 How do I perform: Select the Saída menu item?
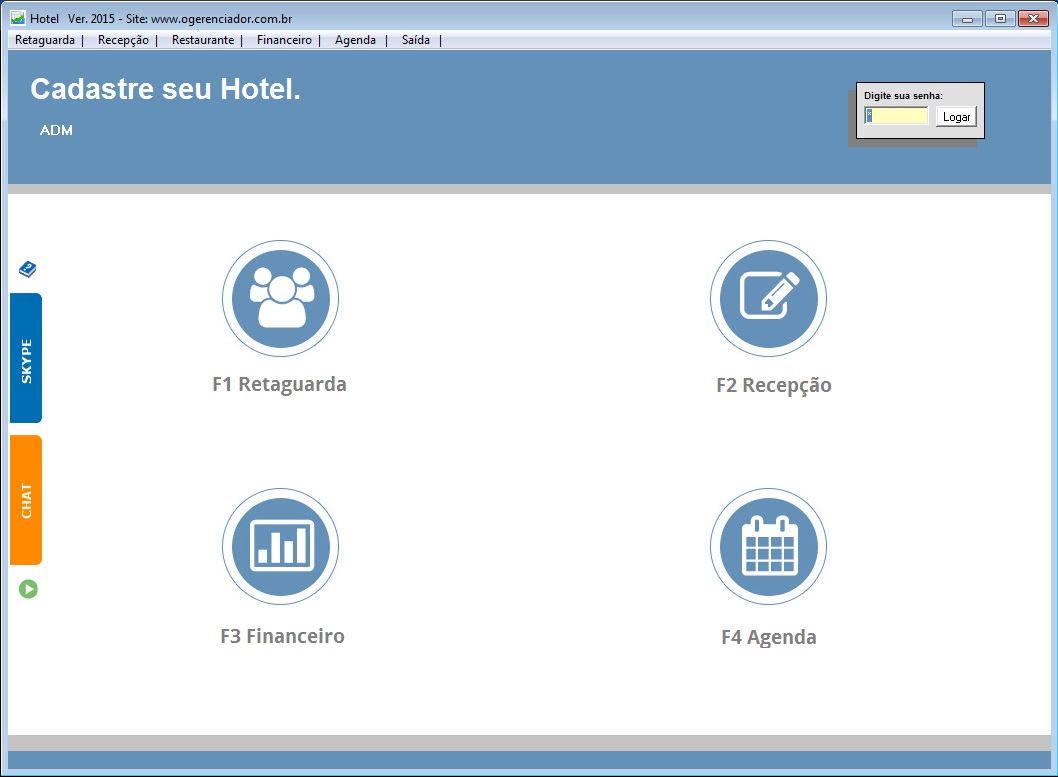coord(416,40)
